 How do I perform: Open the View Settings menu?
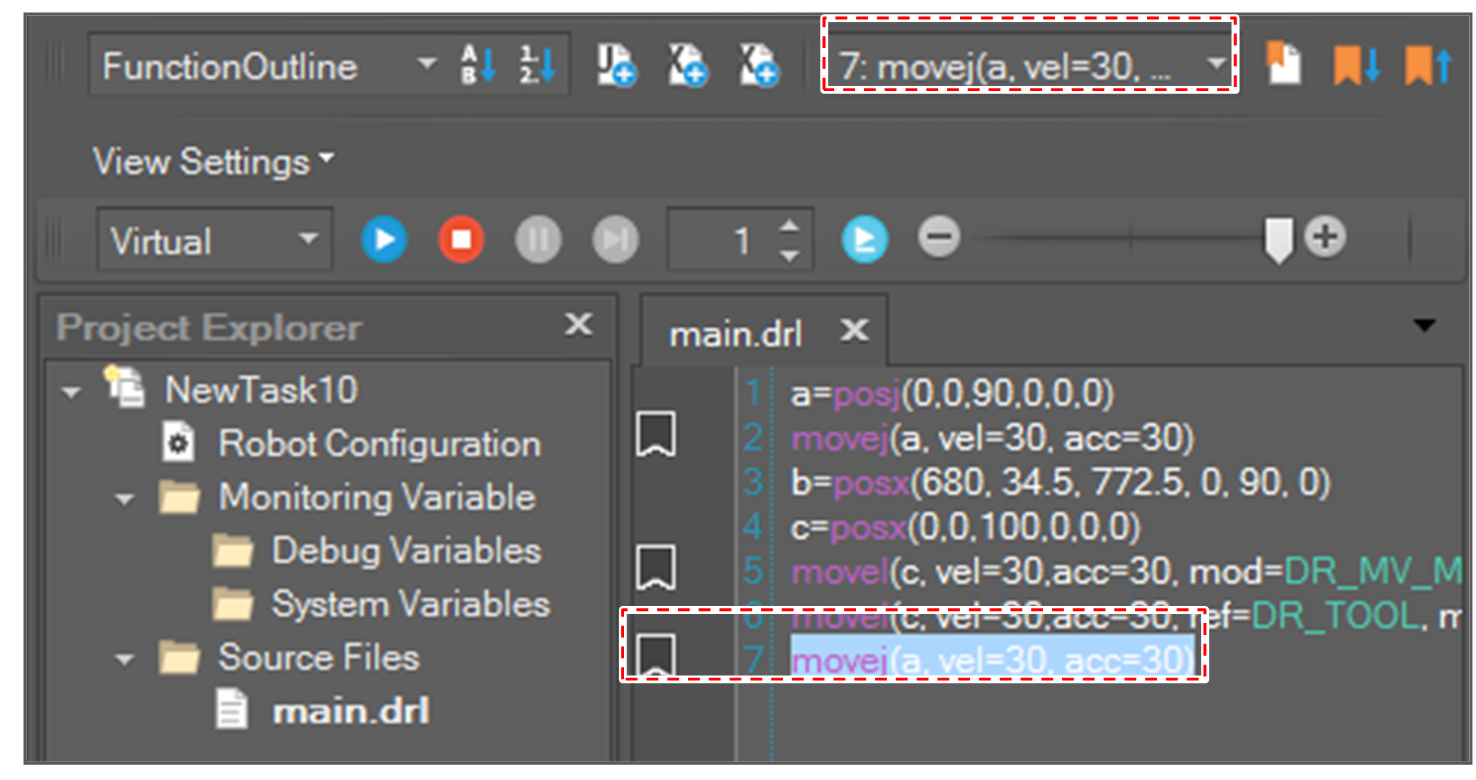coord(212,161)
